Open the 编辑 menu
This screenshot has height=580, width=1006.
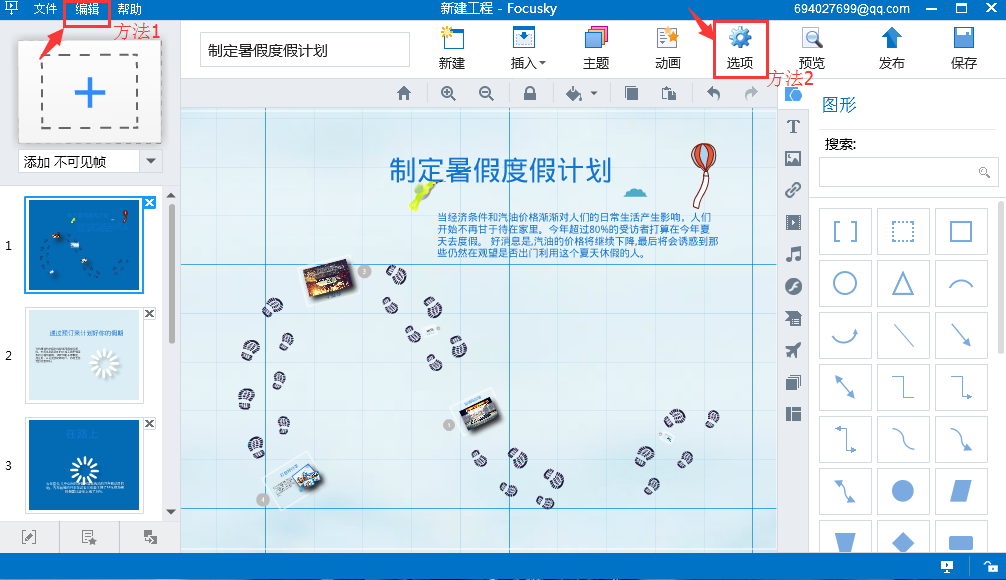tap(87, 9)
